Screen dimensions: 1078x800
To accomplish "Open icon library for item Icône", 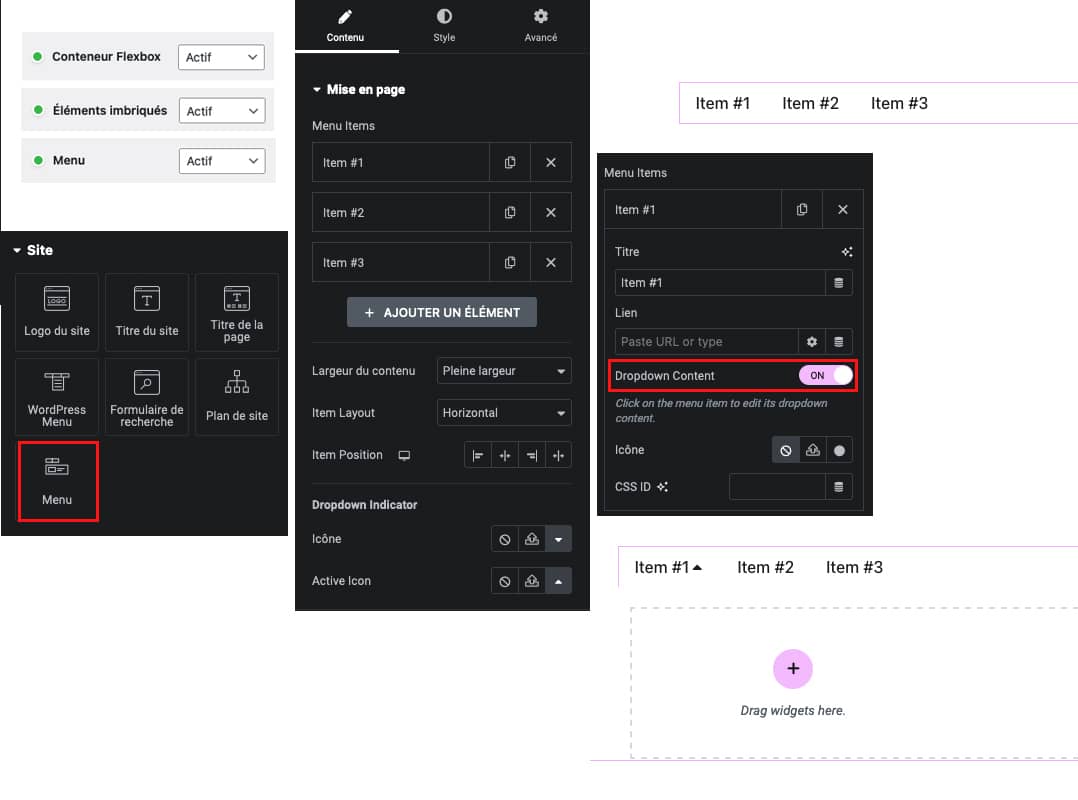I will (x=839, y=450).
